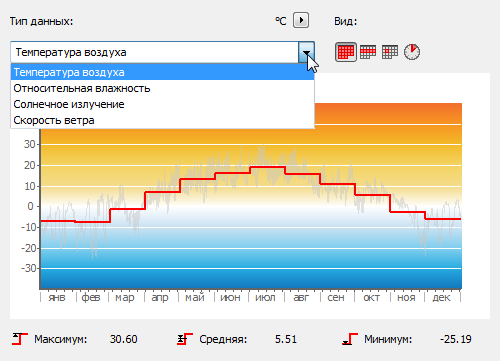500x361 pixels.
Task: Click the °C unit label
Action: [x=281, y=21]
